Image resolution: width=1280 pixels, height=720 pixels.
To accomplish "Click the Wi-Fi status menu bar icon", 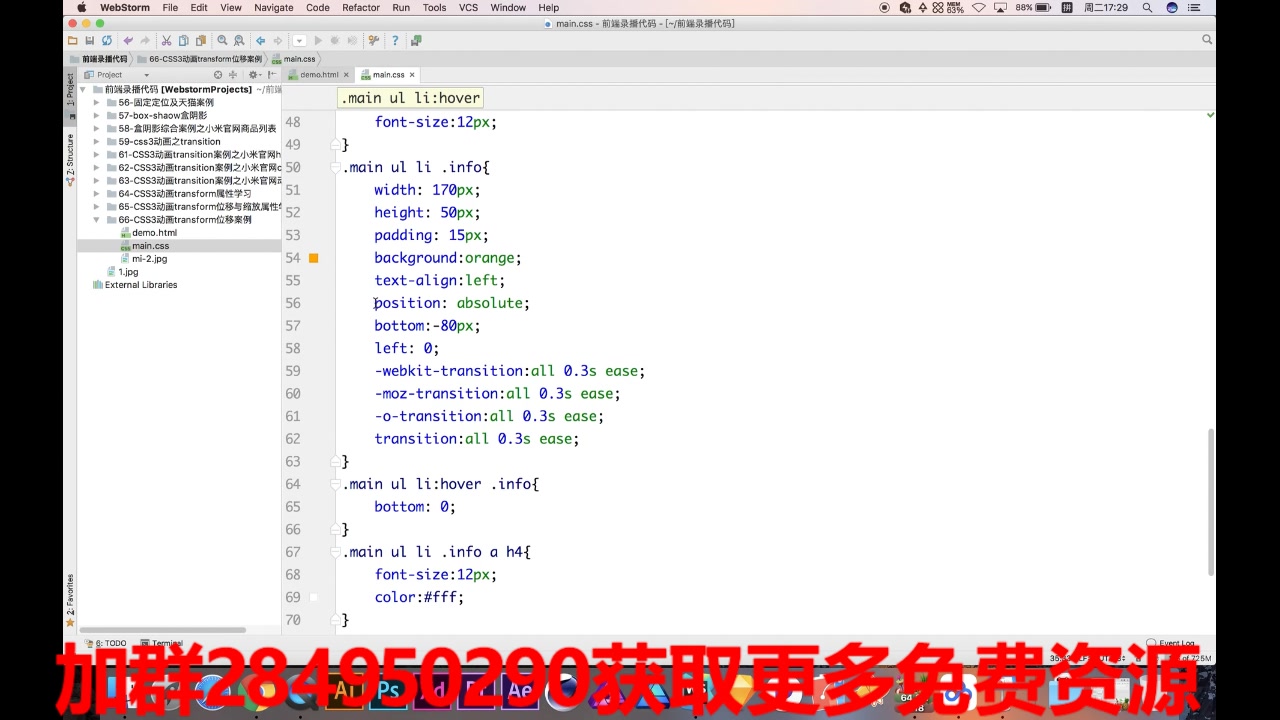I will 978,7.
